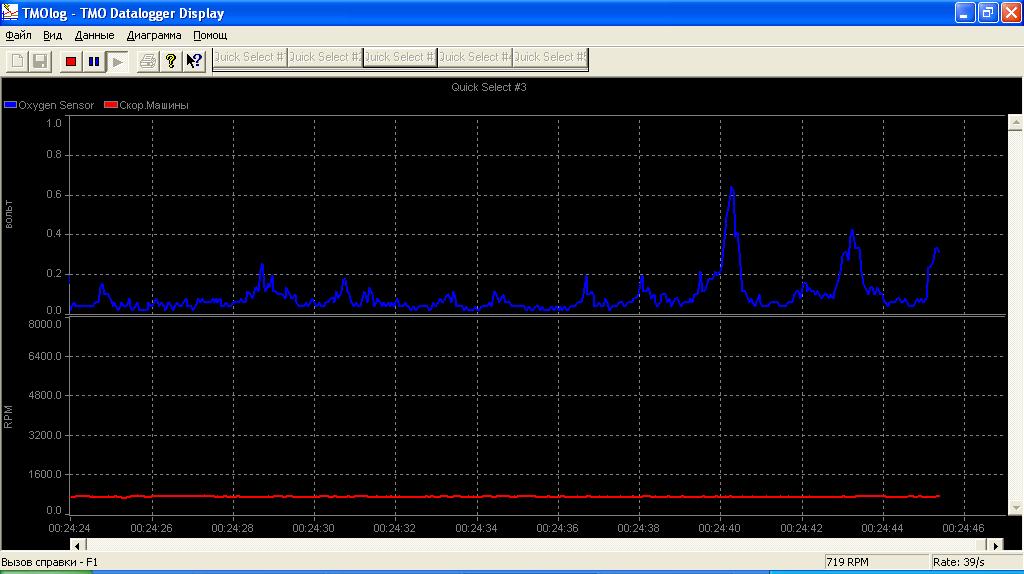This screenshot has width=1024, height=574.
Task: Open the Вид menu
Action: tap(53, 35)
